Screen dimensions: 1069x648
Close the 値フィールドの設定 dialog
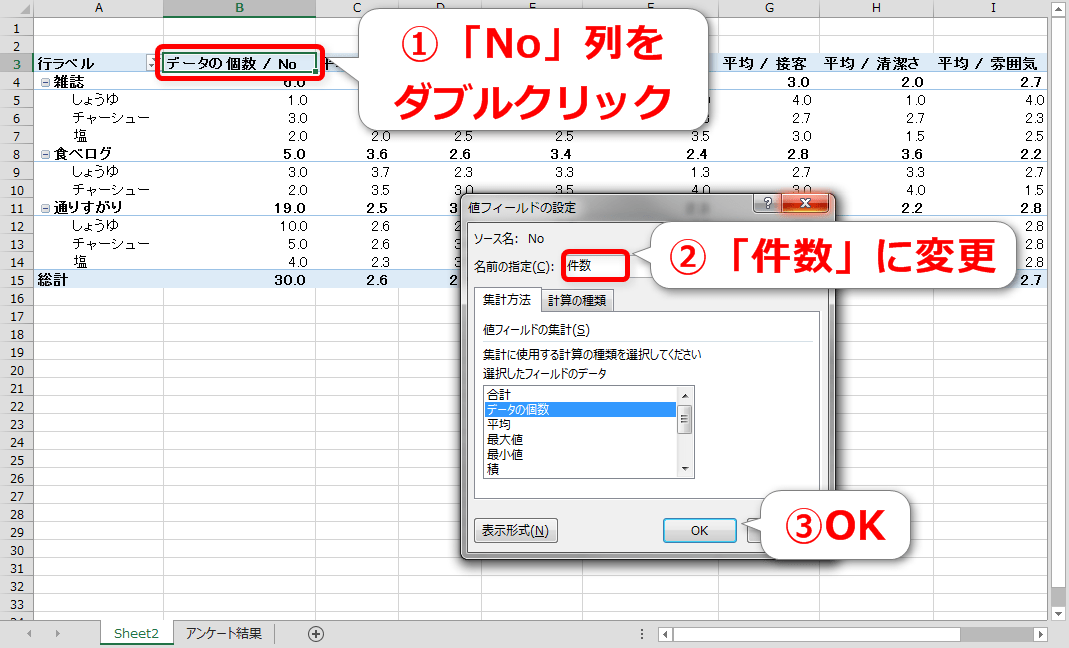[805, 203]
